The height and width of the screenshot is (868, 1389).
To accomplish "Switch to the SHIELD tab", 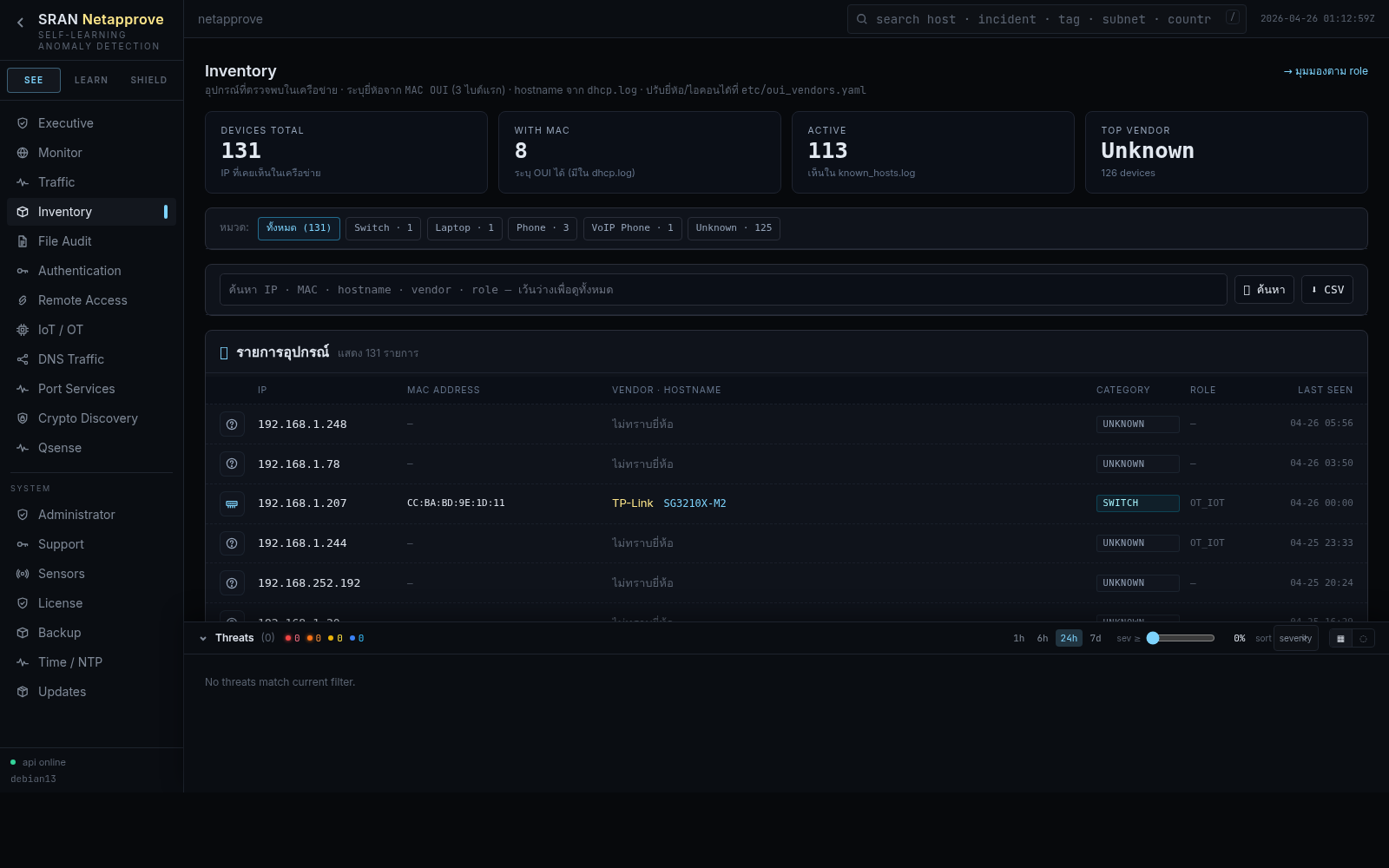I will tap(148, 80).
